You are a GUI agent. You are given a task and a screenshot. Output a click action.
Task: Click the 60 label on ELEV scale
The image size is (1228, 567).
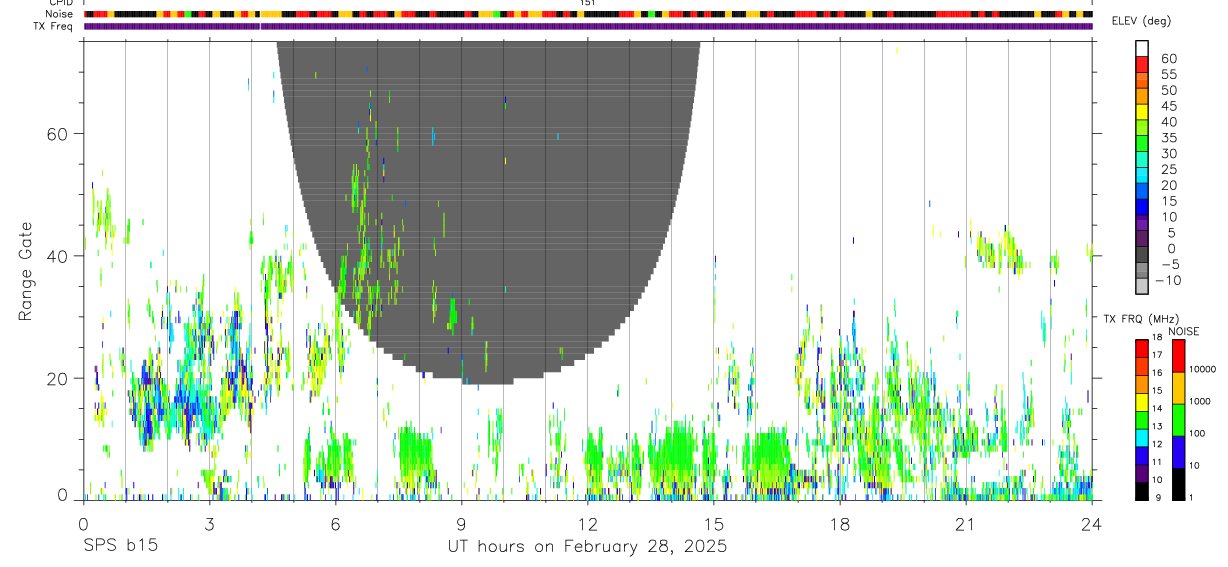(x=1168, y=59)
